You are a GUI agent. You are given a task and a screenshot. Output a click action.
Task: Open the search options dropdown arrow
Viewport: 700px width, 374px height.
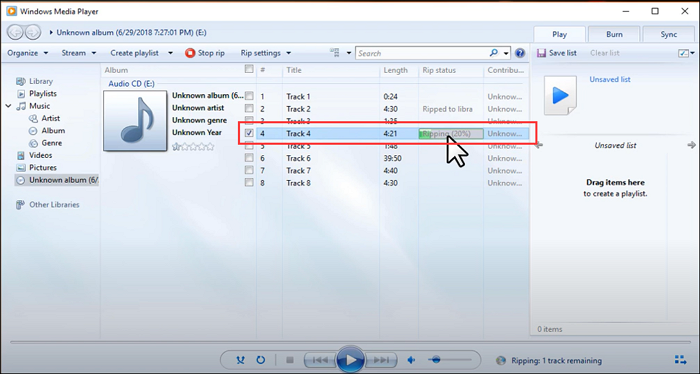pyautogui.click(x=506, y=53)
